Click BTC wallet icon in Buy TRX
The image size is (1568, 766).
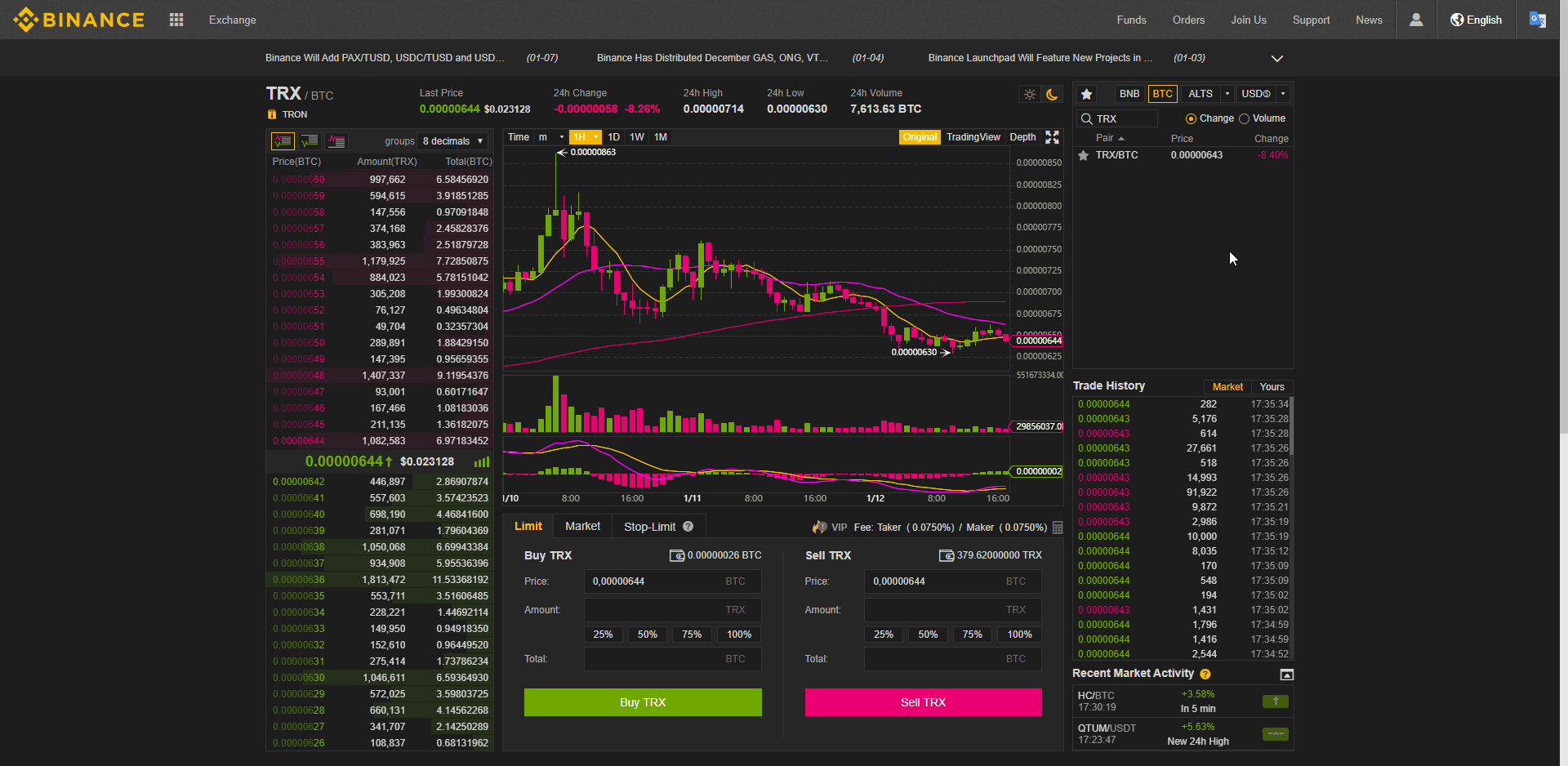point(677,555)
